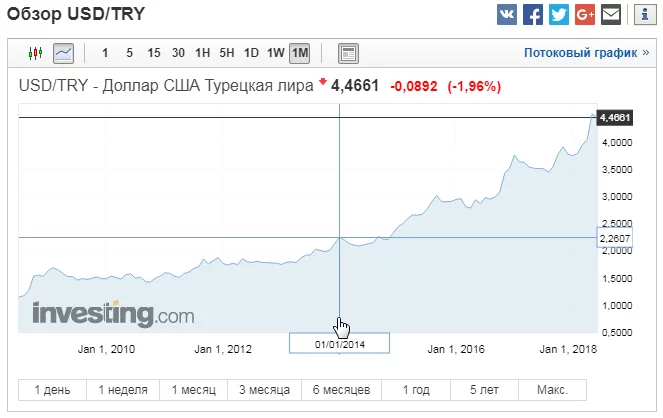Open the info icon next to share buttons

(642, 15)
